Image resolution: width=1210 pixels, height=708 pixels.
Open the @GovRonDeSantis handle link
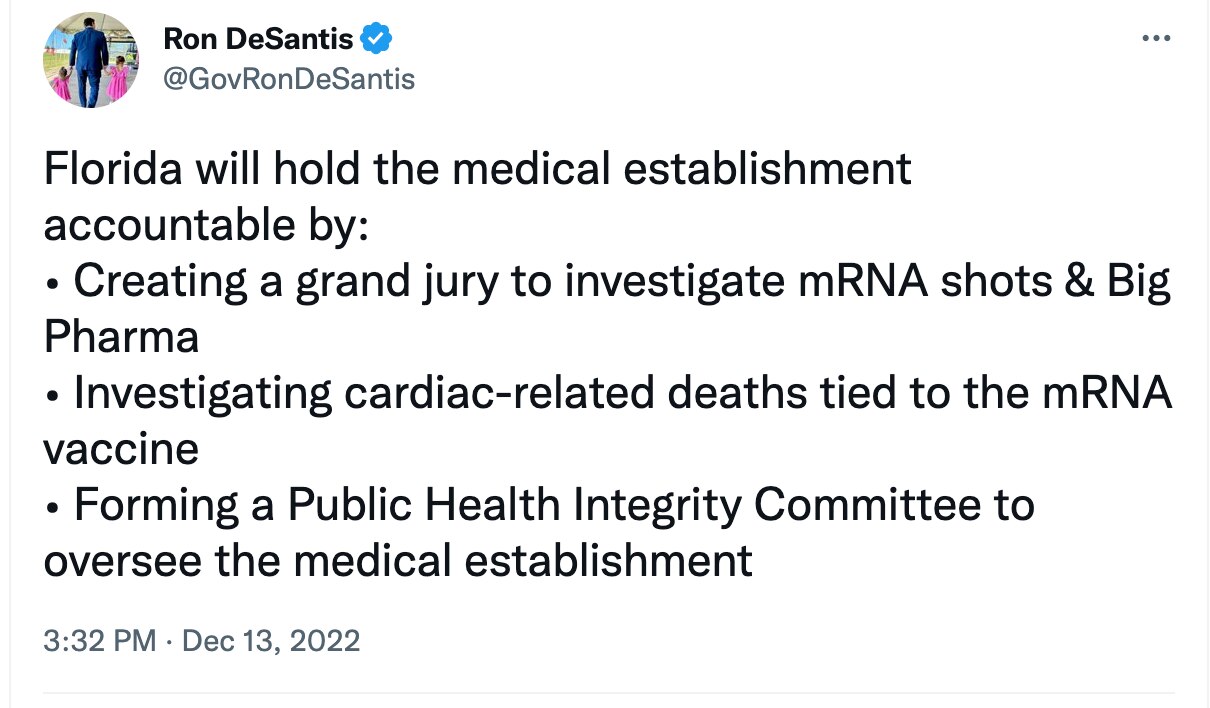(x=288, y=78)
